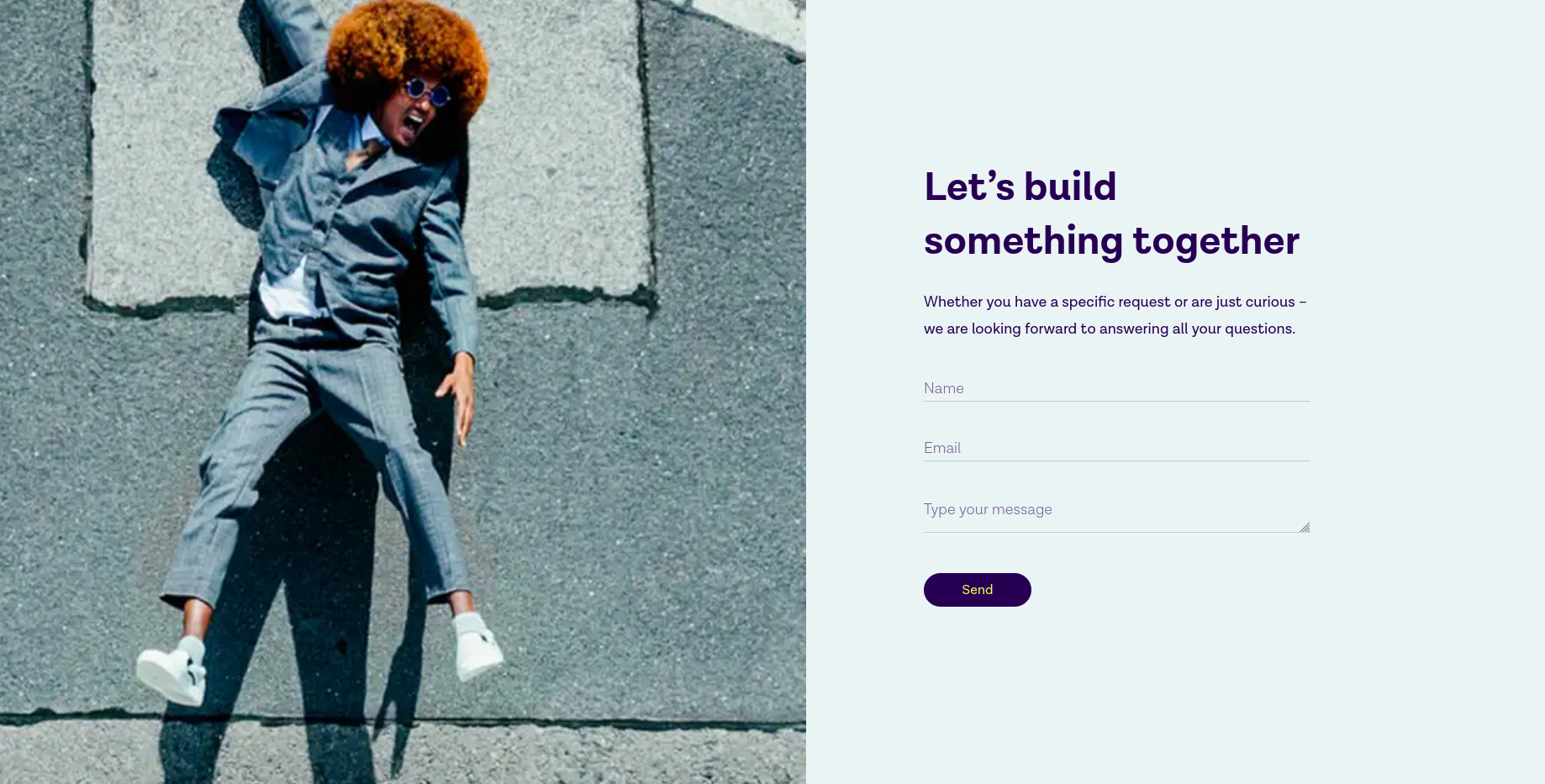The width and height of the screenshot is (1545, 784).
Task: Click the highlighted underline beneath Email field
Action: point(1116,460)
